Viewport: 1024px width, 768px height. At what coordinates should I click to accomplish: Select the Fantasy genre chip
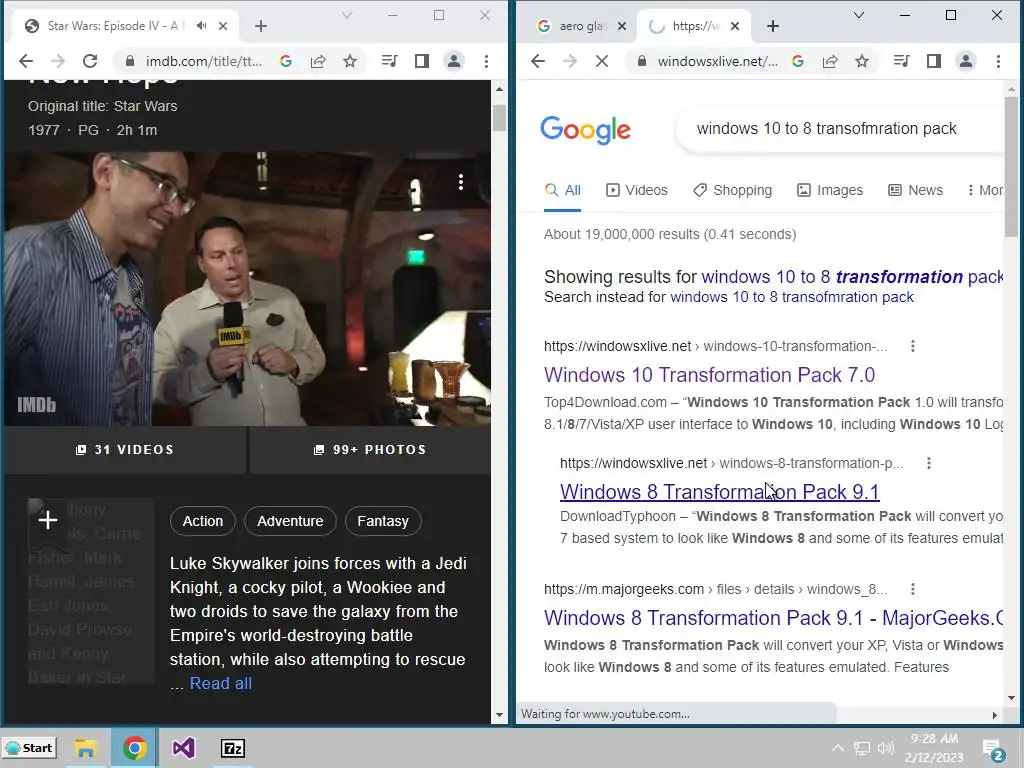pyautogui.click(x=383, y=521)
